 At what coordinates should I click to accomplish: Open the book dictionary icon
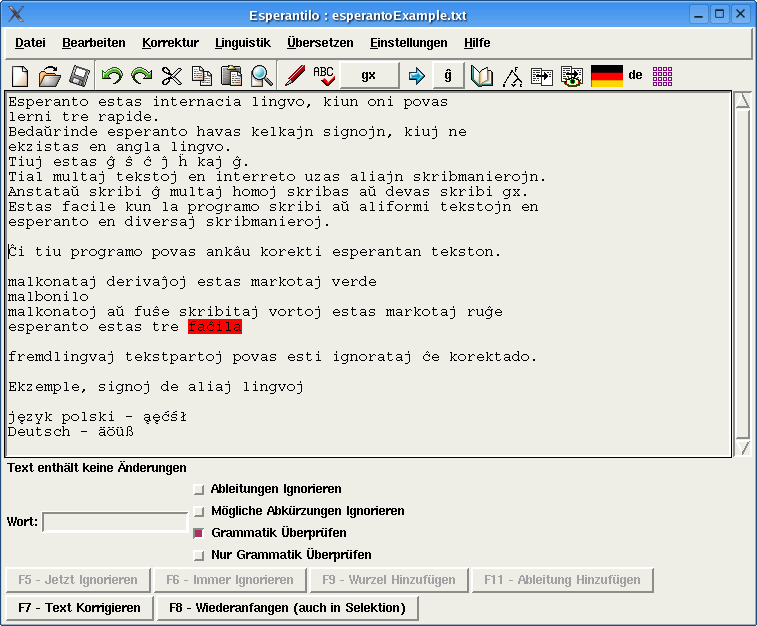click(x=482, y=76)
